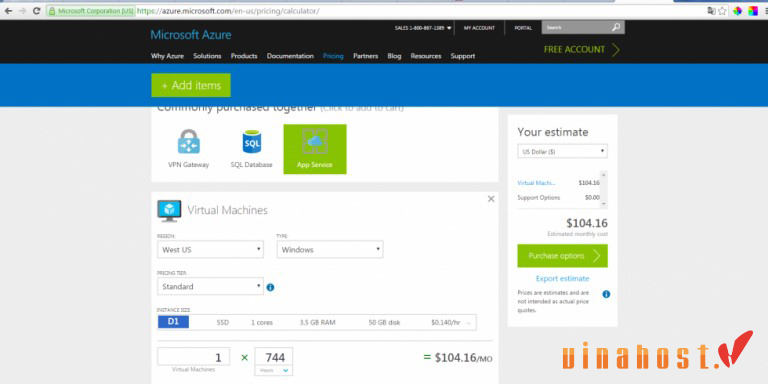Open the US Dollar currency dropdown
Viewport: 768px width, 384px height.
pyautogui.click(x=562, y=152)
